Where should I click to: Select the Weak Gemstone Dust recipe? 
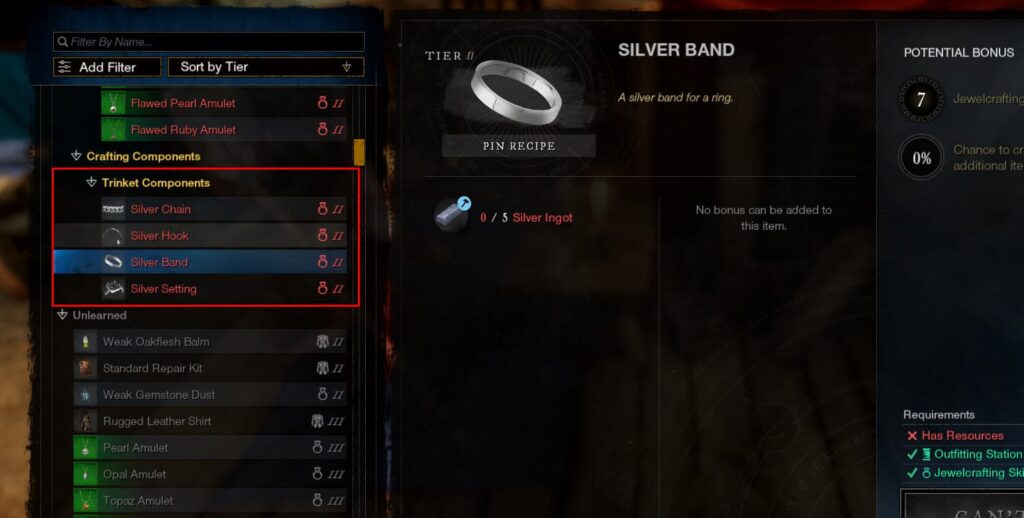(210, 395)
